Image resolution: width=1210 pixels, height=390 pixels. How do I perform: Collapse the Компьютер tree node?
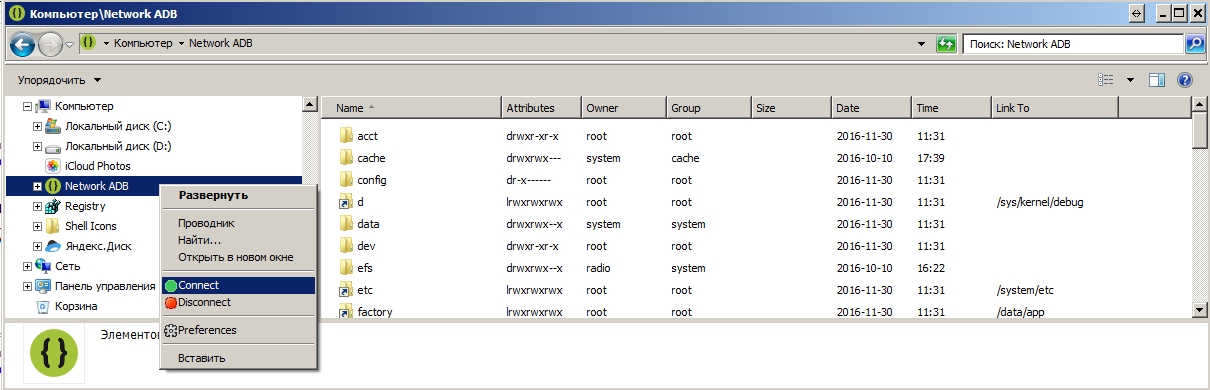click(x=27, y=106)
